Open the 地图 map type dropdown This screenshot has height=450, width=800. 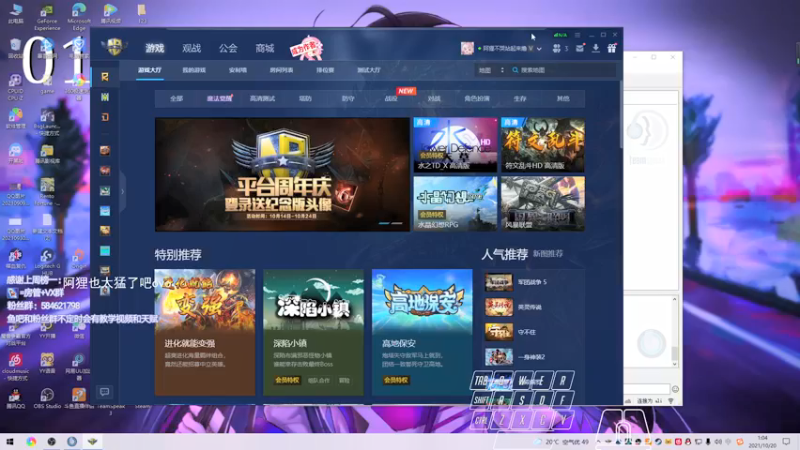tap(491, 70)
